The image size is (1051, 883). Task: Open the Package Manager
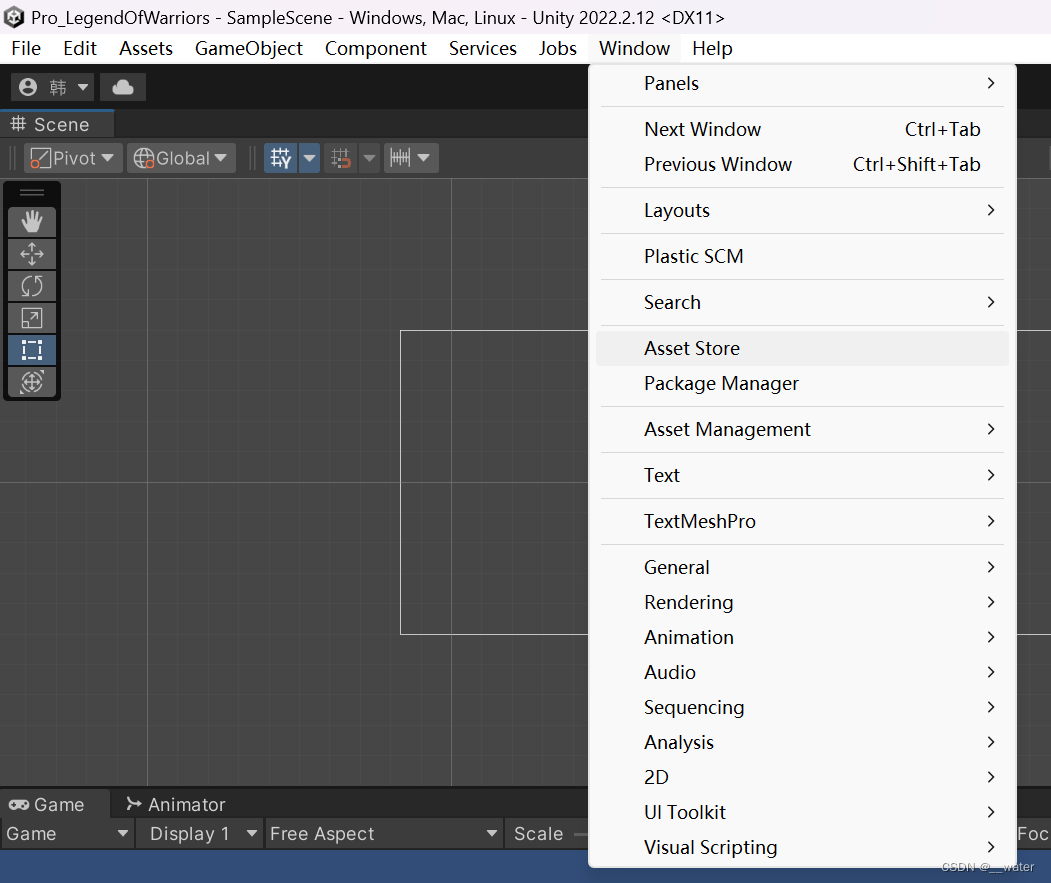tap(802, 384)
